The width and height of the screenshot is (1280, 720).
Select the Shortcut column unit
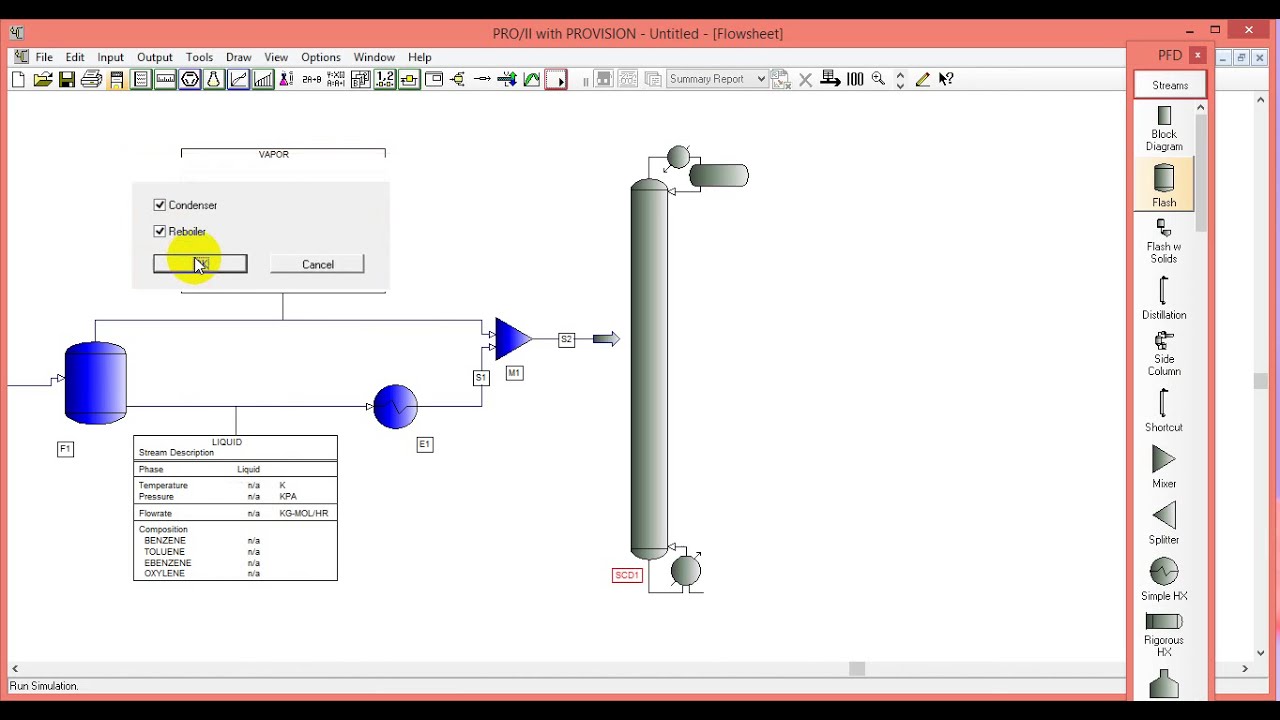(x=1164, y=410)
